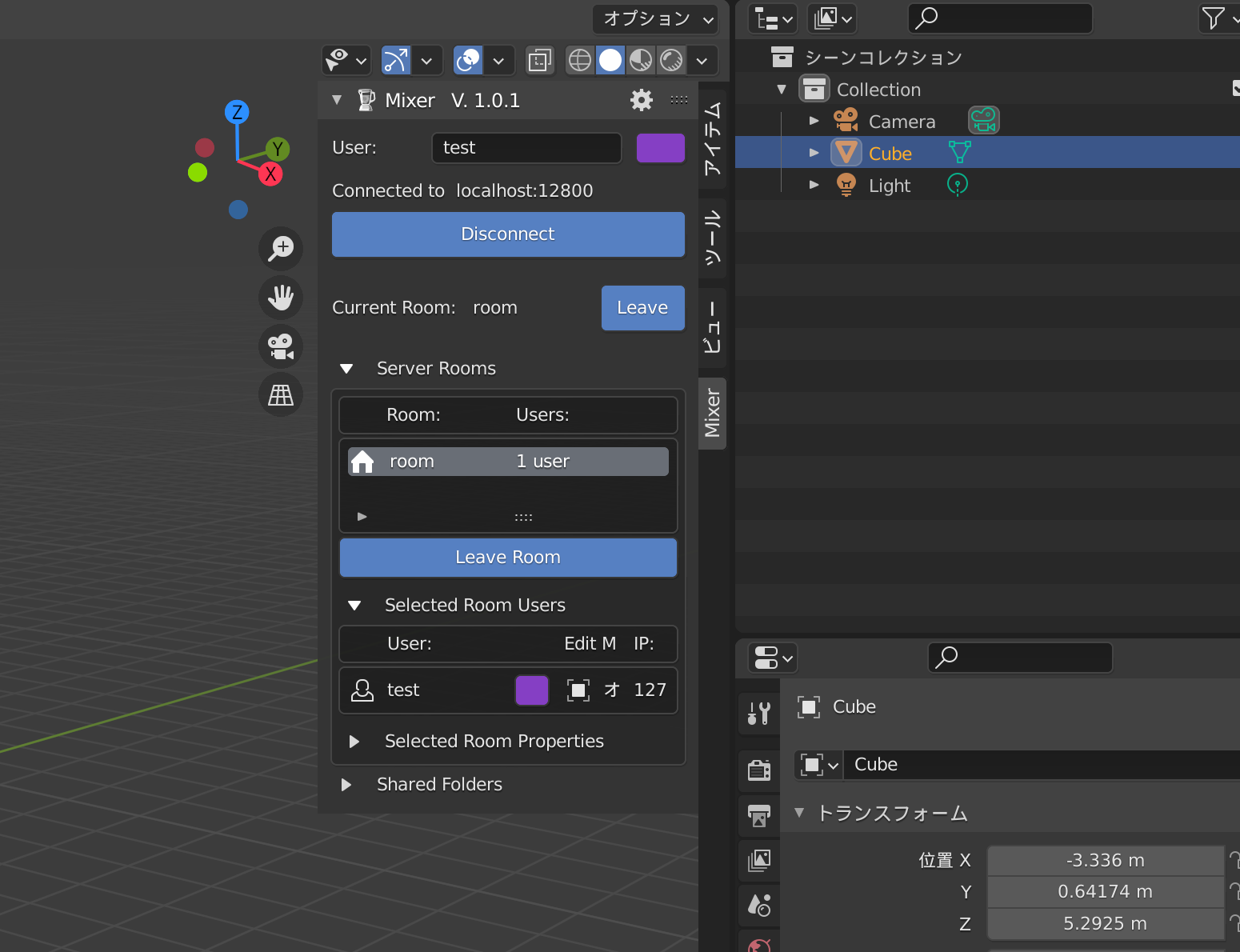Expand the Light tree item
Screen dimensions: 1240x952
tap(814, 185)
